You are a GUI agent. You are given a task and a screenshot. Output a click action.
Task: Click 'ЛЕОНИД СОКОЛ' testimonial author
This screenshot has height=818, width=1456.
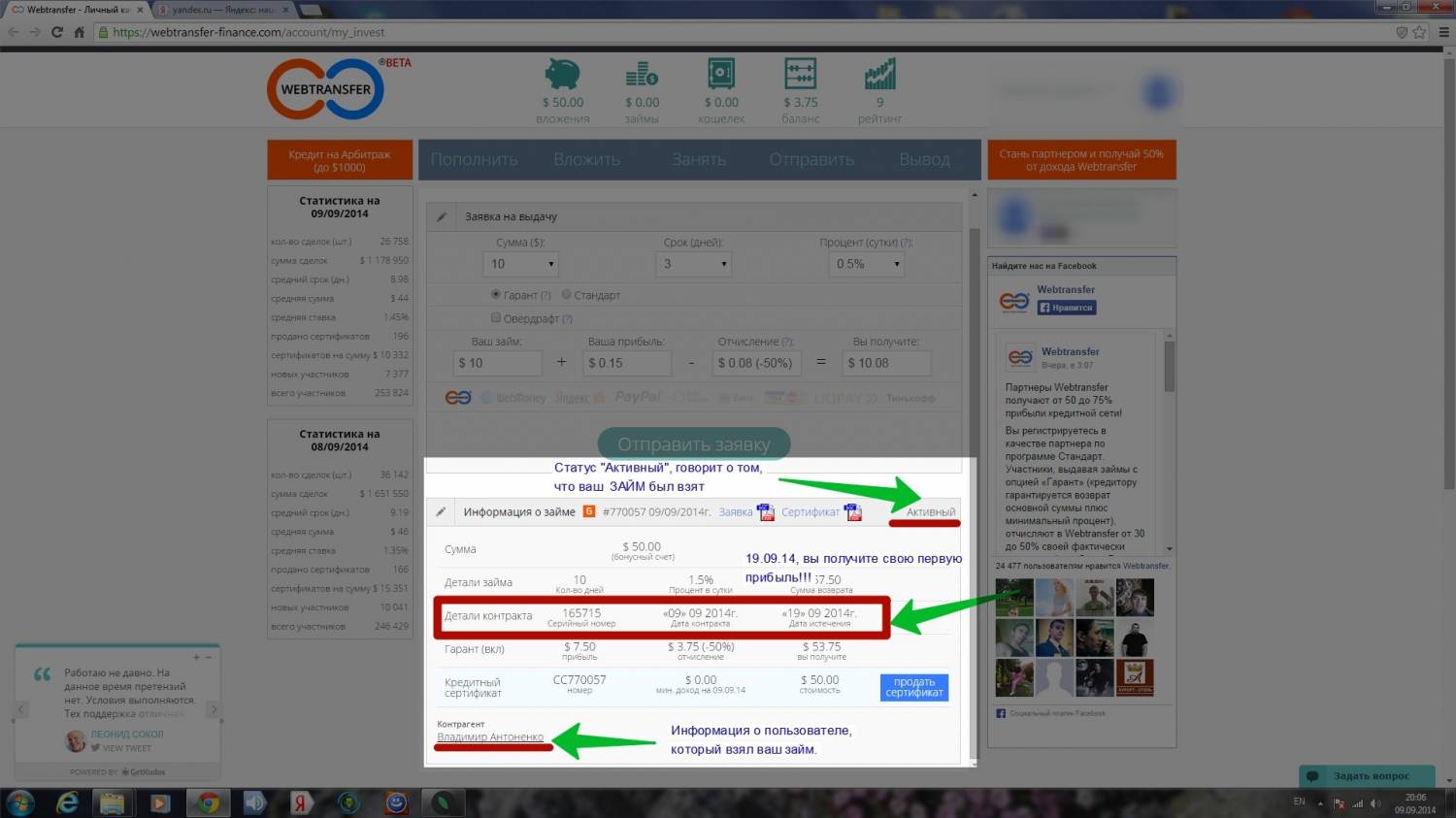pyautogui.click(x=127, y=735)
